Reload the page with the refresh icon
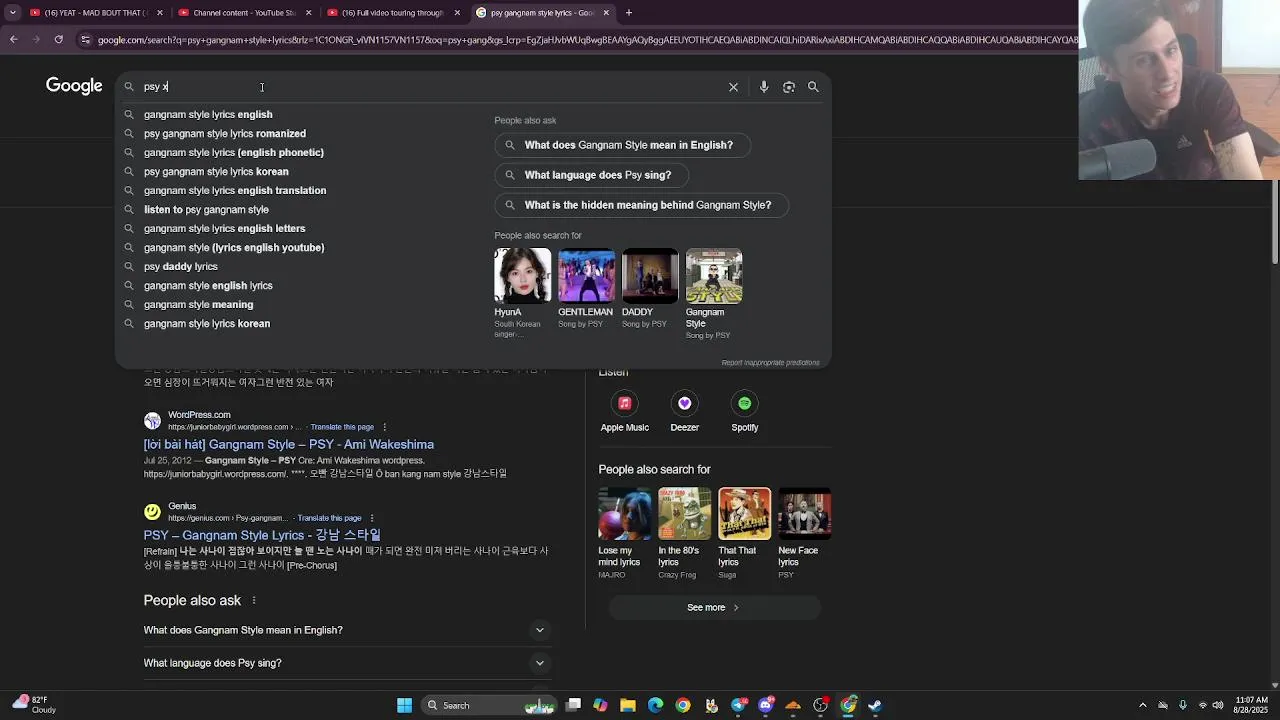 [59, 40]
